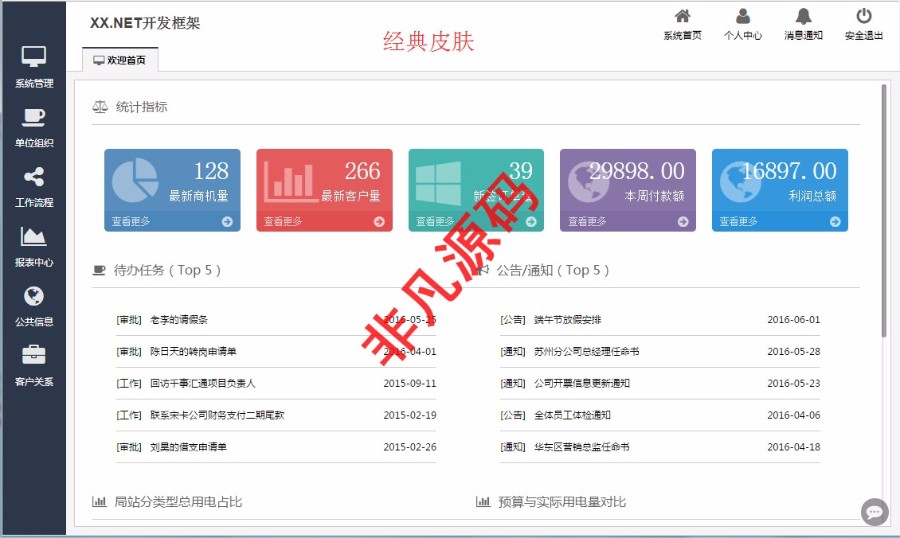
Task: Open 个人中心 user icon
Action: click(743, 16)
